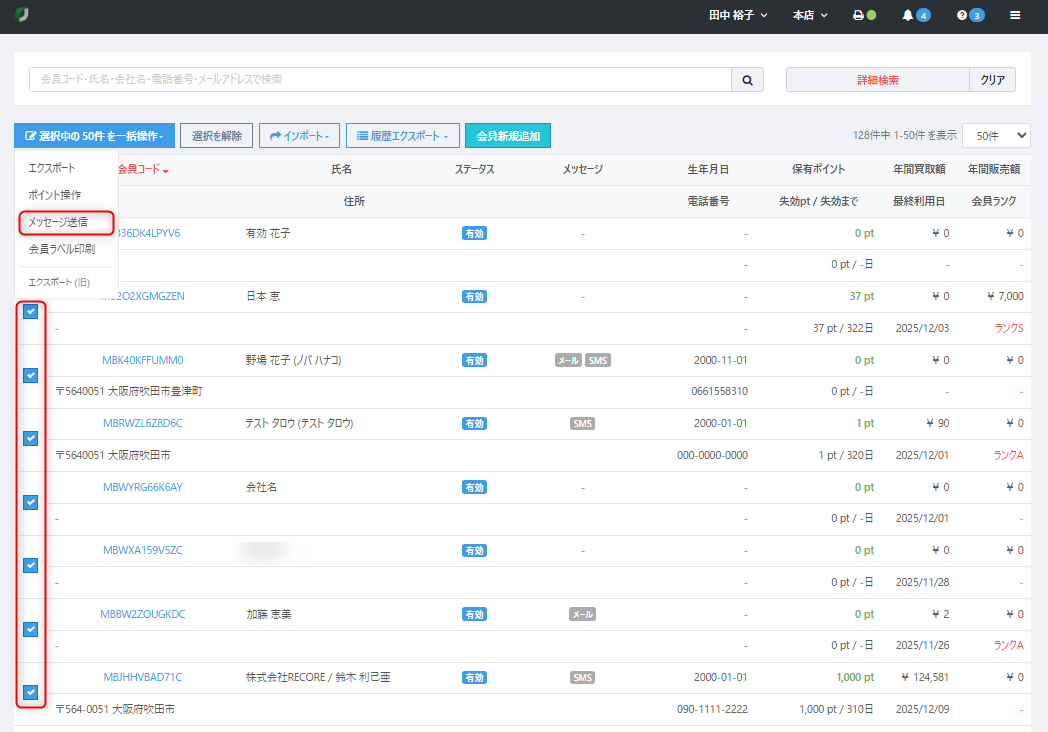Viewport: 1048px width, 732px height.
Task: Click the member search input field
Action: (x=380, y=80)
